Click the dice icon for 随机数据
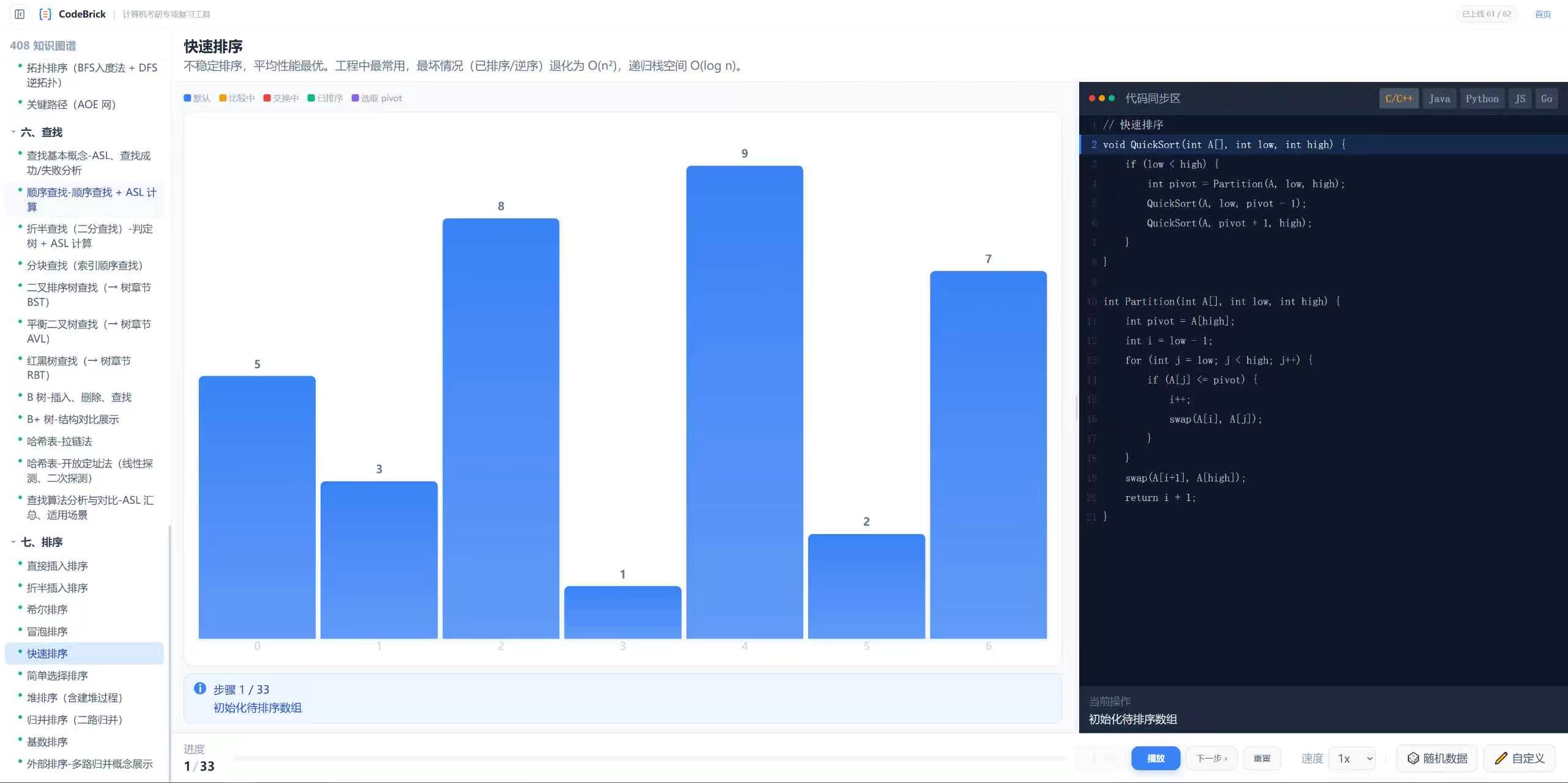The height and width of the screenshot is (783, 1568). click(x=1413, y=759)
